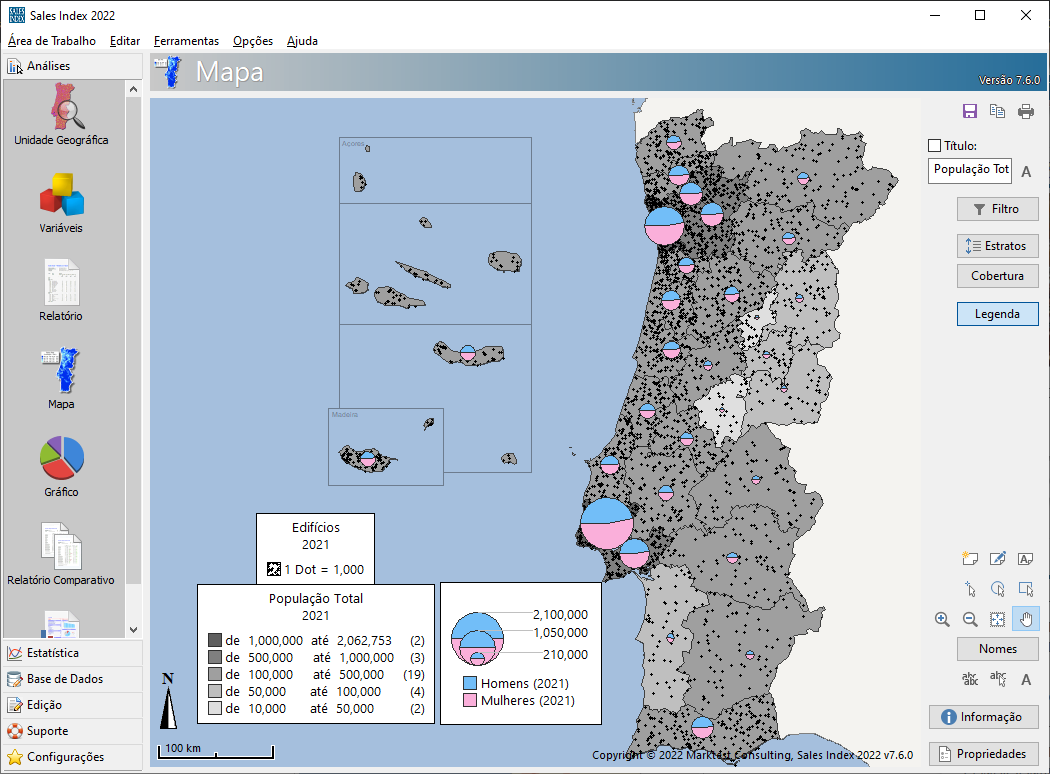The height and width of the screenshot is (774, 1050).
Task: Click the Filtro button
Action: [x=997, y=209]
